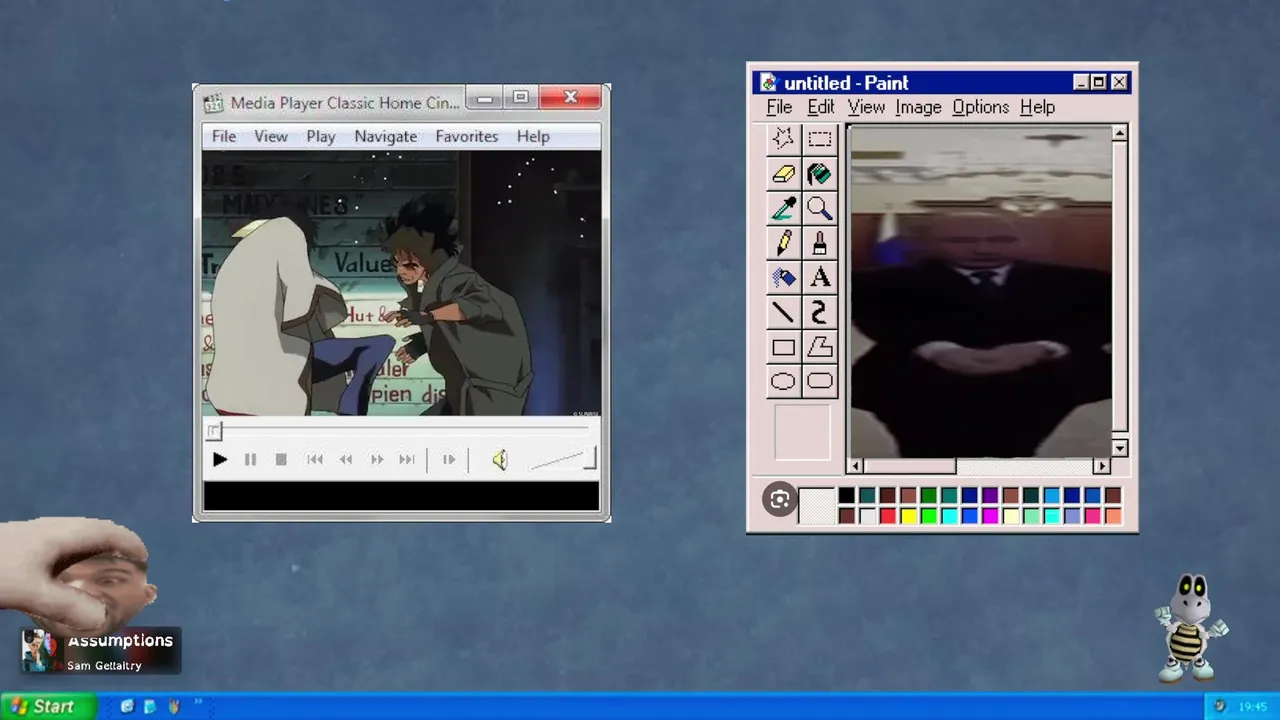The image size is (1280, 720).
Task: Click the fast-forward button in media player
Action: coord(376,460)
